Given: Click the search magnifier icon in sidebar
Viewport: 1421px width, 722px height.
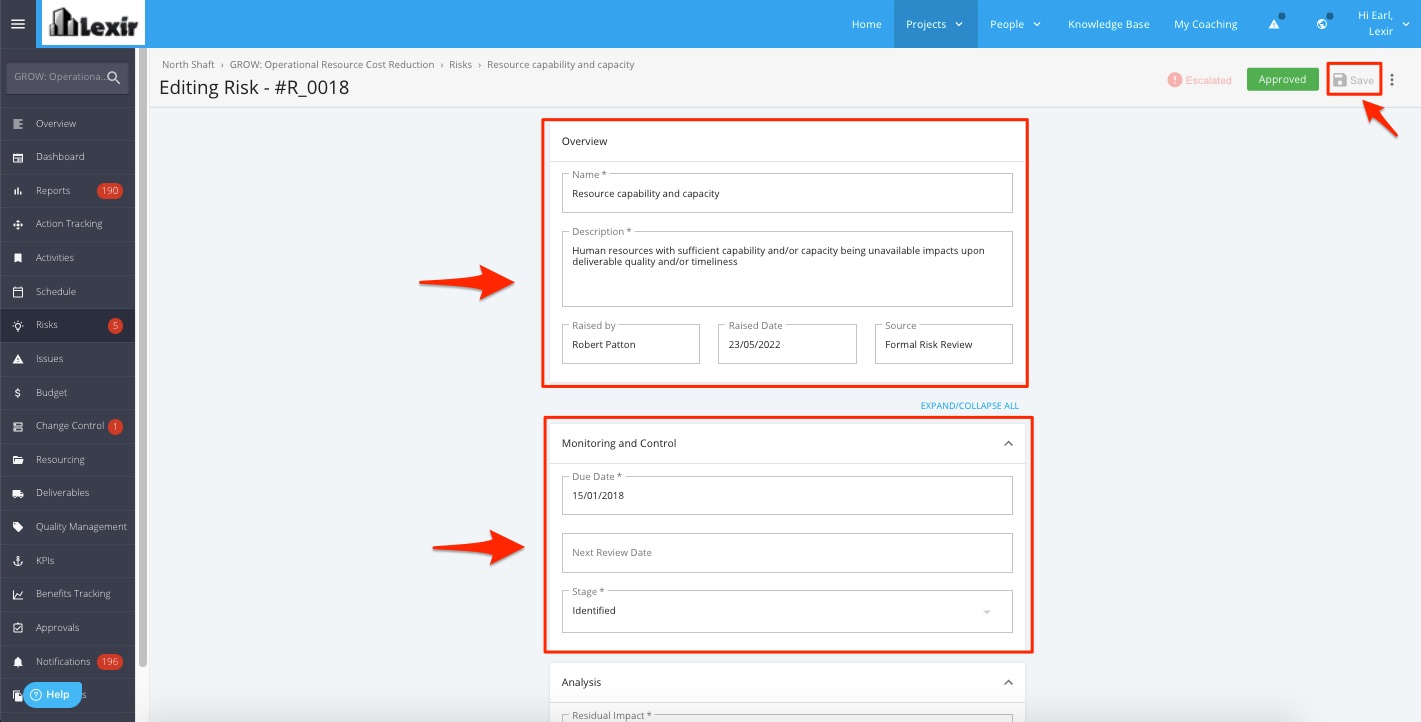Looking at the screenshot, I should pos(114,77).
